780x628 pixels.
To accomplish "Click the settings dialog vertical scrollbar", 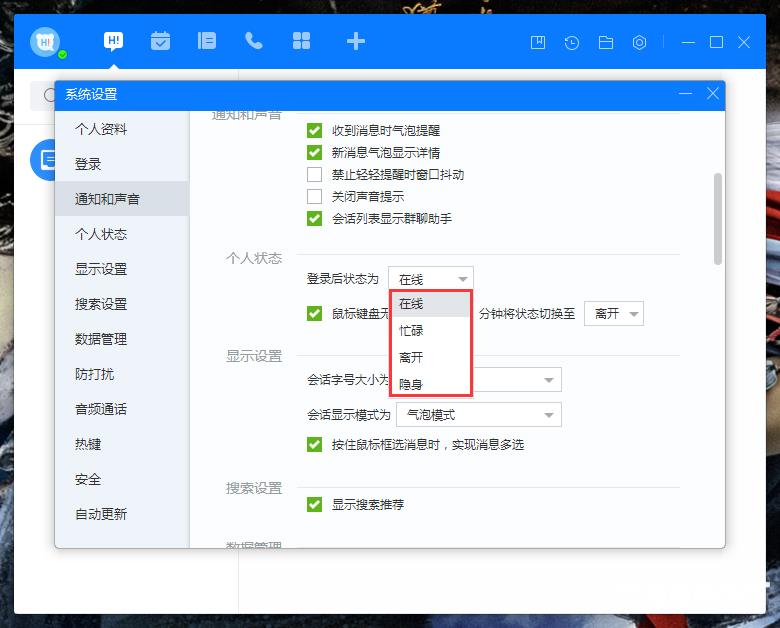I will tap(717, 219).
